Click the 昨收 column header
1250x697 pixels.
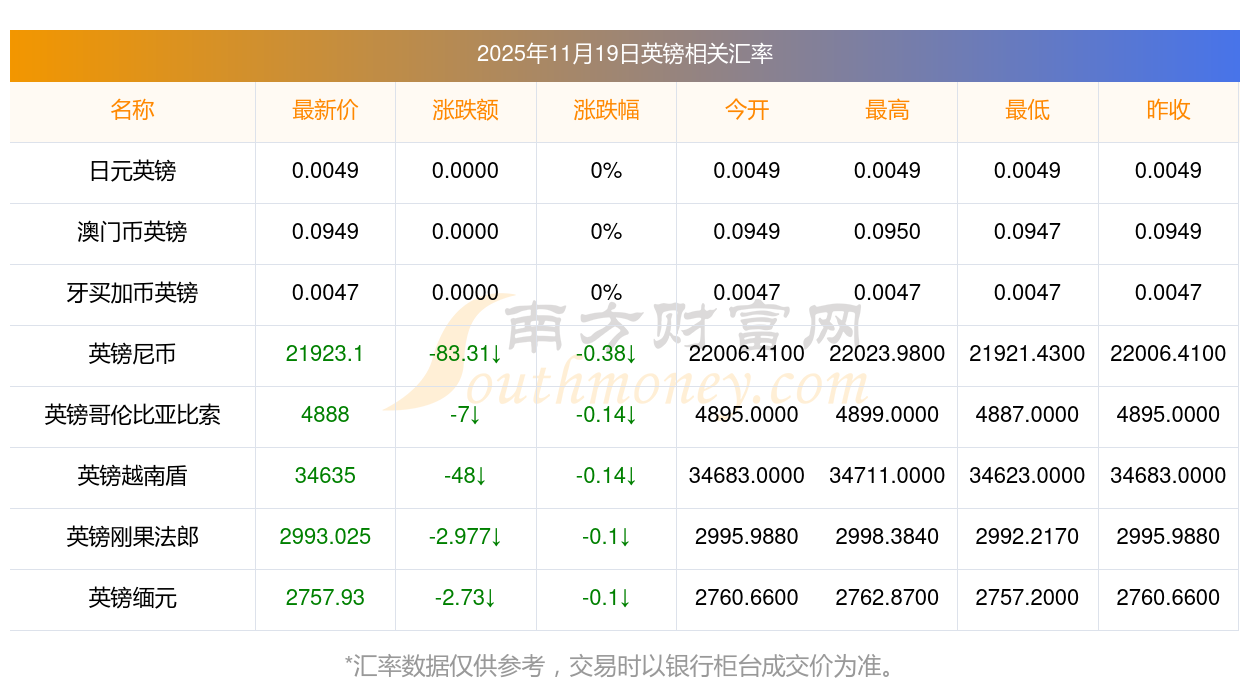click(1168, 110)
